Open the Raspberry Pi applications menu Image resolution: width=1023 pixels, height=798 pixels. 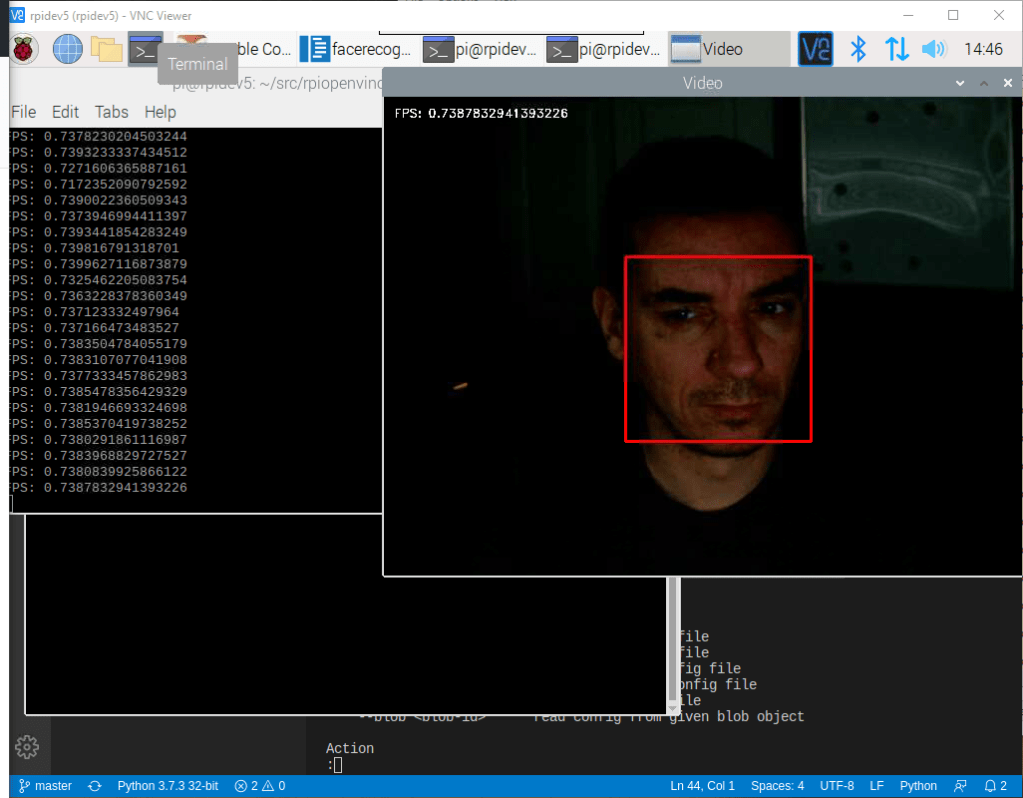(x=25, y=48)
